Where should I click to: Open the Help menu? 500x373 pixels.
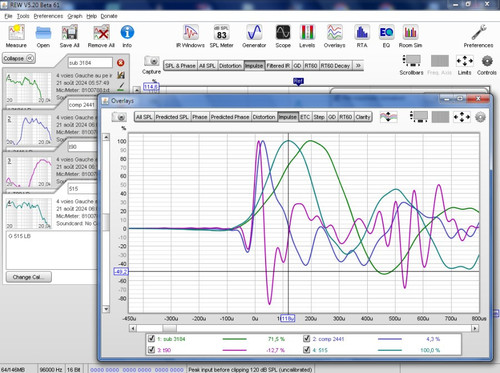[x=91, y=16]
